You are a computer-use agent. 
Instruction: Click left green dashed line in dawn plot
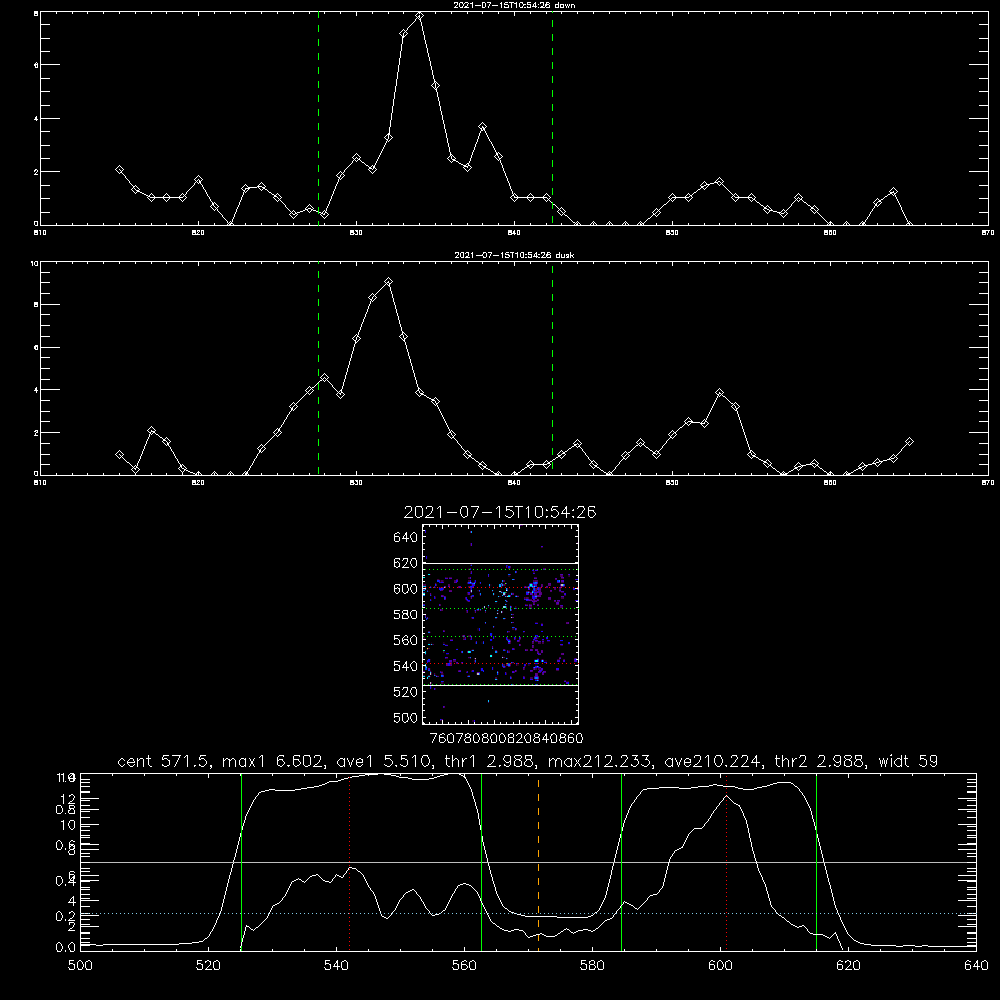tap(318, 118)
